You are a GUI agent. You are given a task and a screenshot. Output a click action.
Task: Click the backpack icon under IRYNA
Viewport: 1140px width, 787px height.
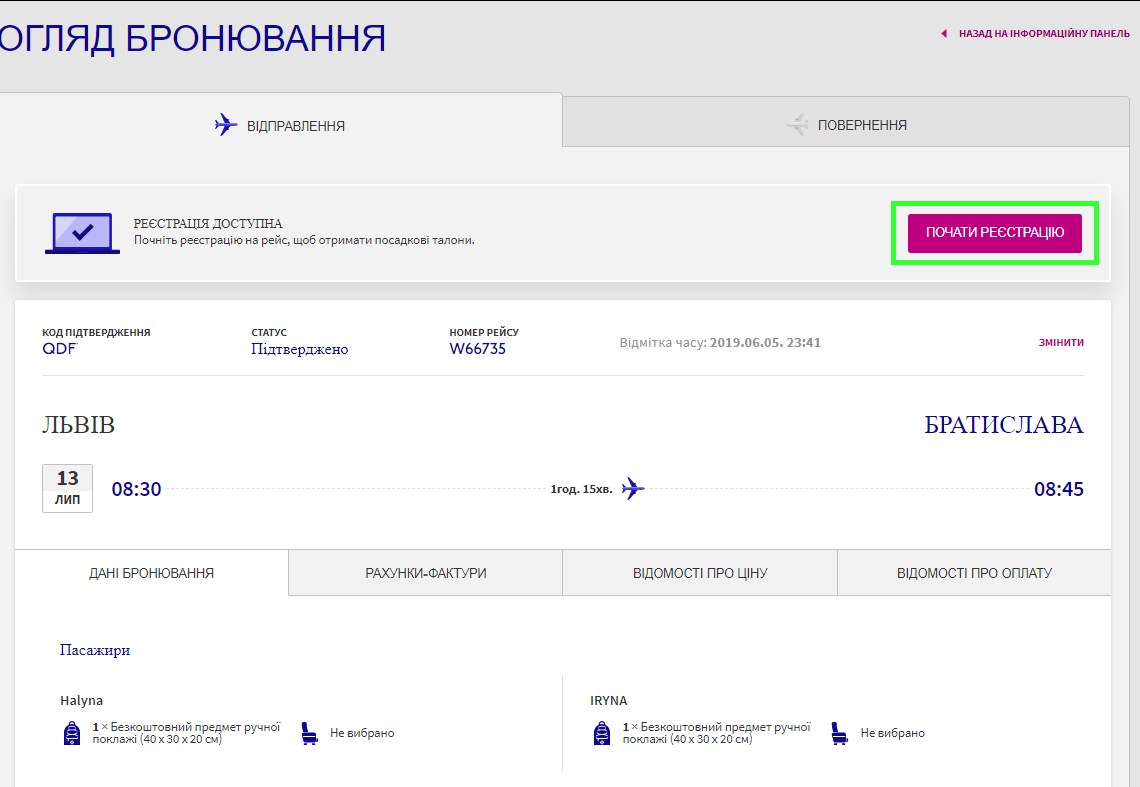(x=602, y=733)
